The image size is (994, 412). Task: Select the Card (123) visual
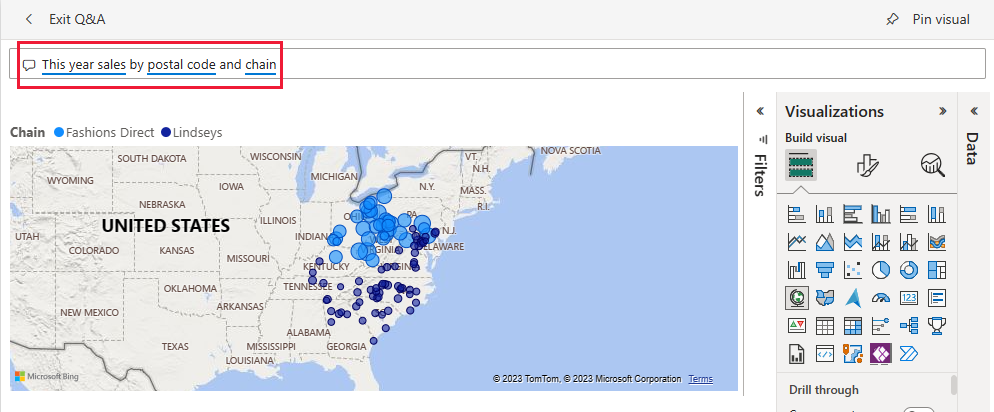click(x=908, y=297)
